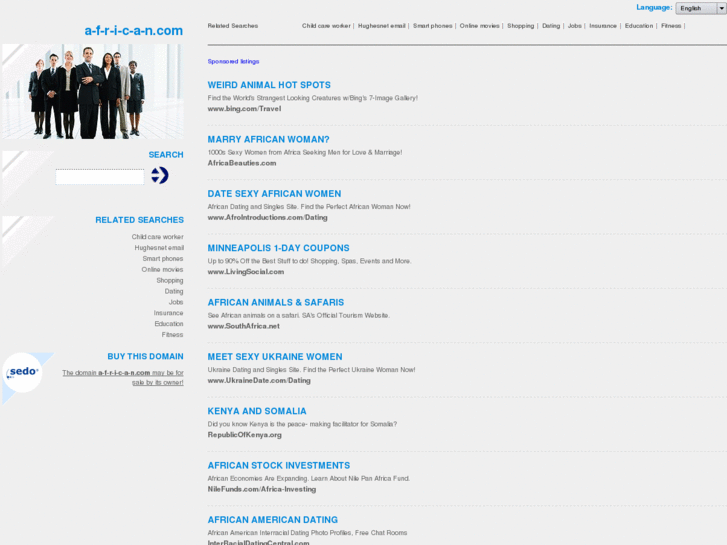Select 'Insurance' in top related bar
727x545 pixels.
(603, 26)
